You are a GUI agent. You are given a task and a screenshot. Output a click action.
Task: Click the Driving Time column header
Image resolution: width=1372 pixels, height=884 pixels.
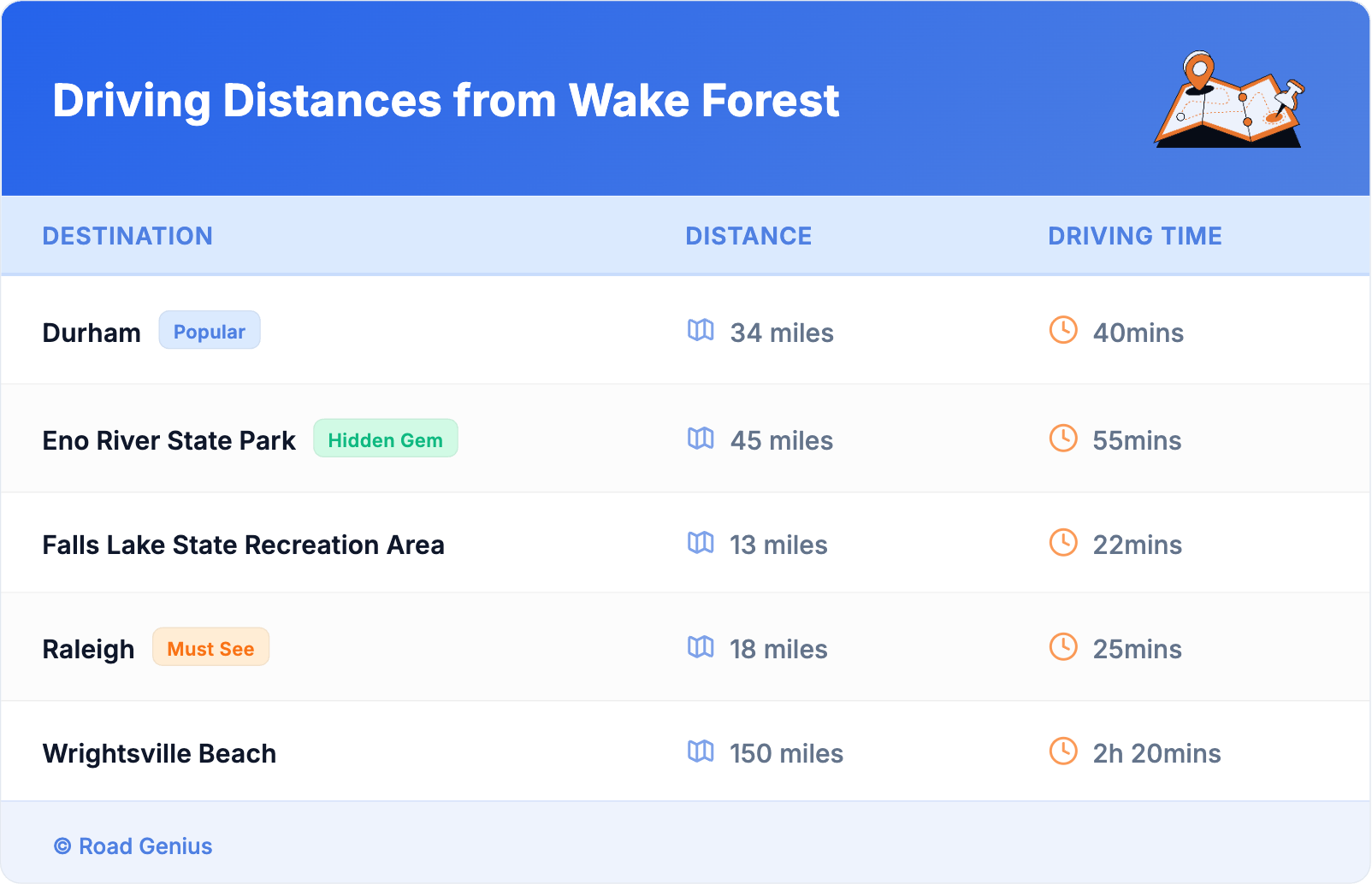click(x=1134, y=236)
